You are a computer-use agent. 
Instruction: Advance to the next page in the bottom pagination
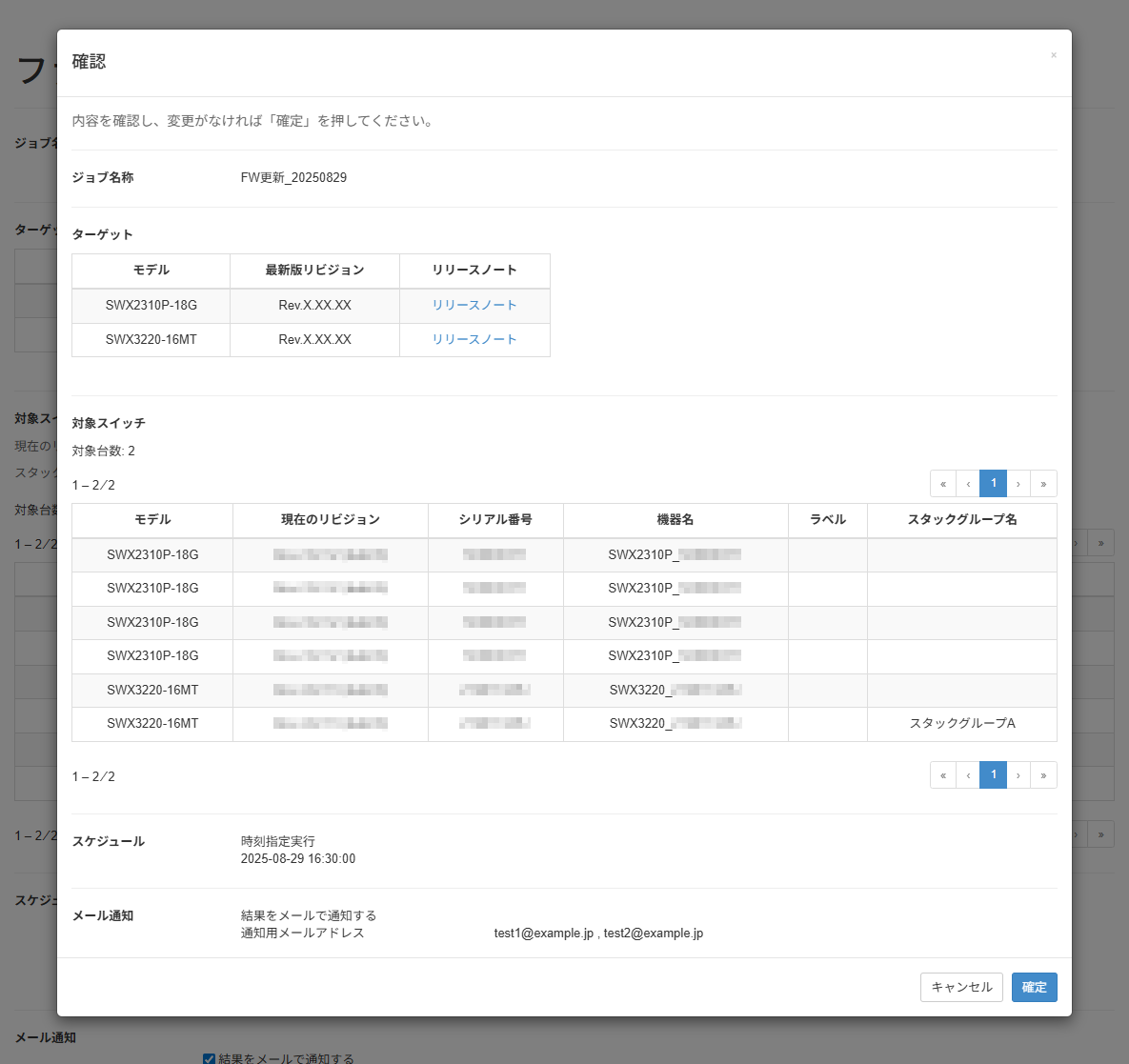tap(1018, 774)
